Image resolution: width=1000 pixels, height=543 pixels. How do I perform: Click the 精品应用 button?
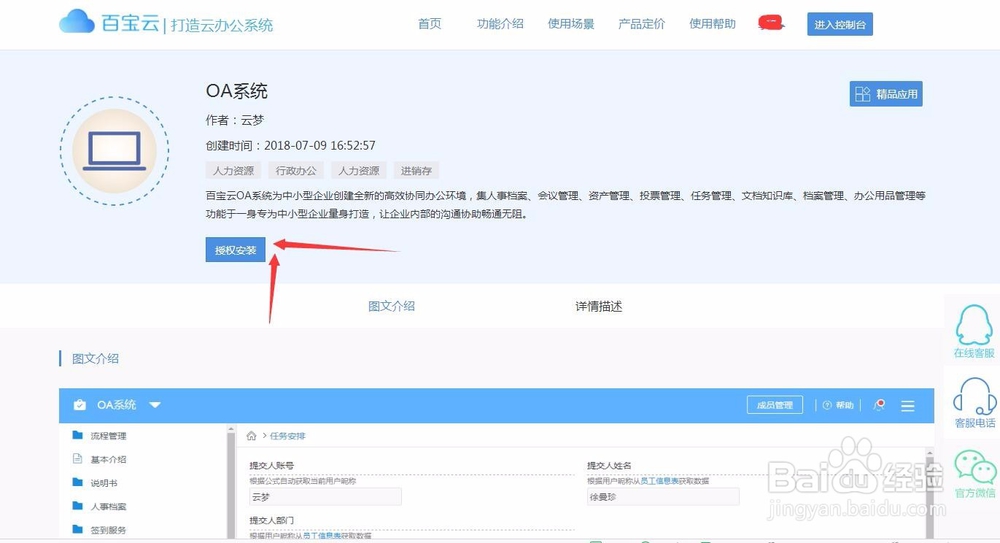click(886, 94)
